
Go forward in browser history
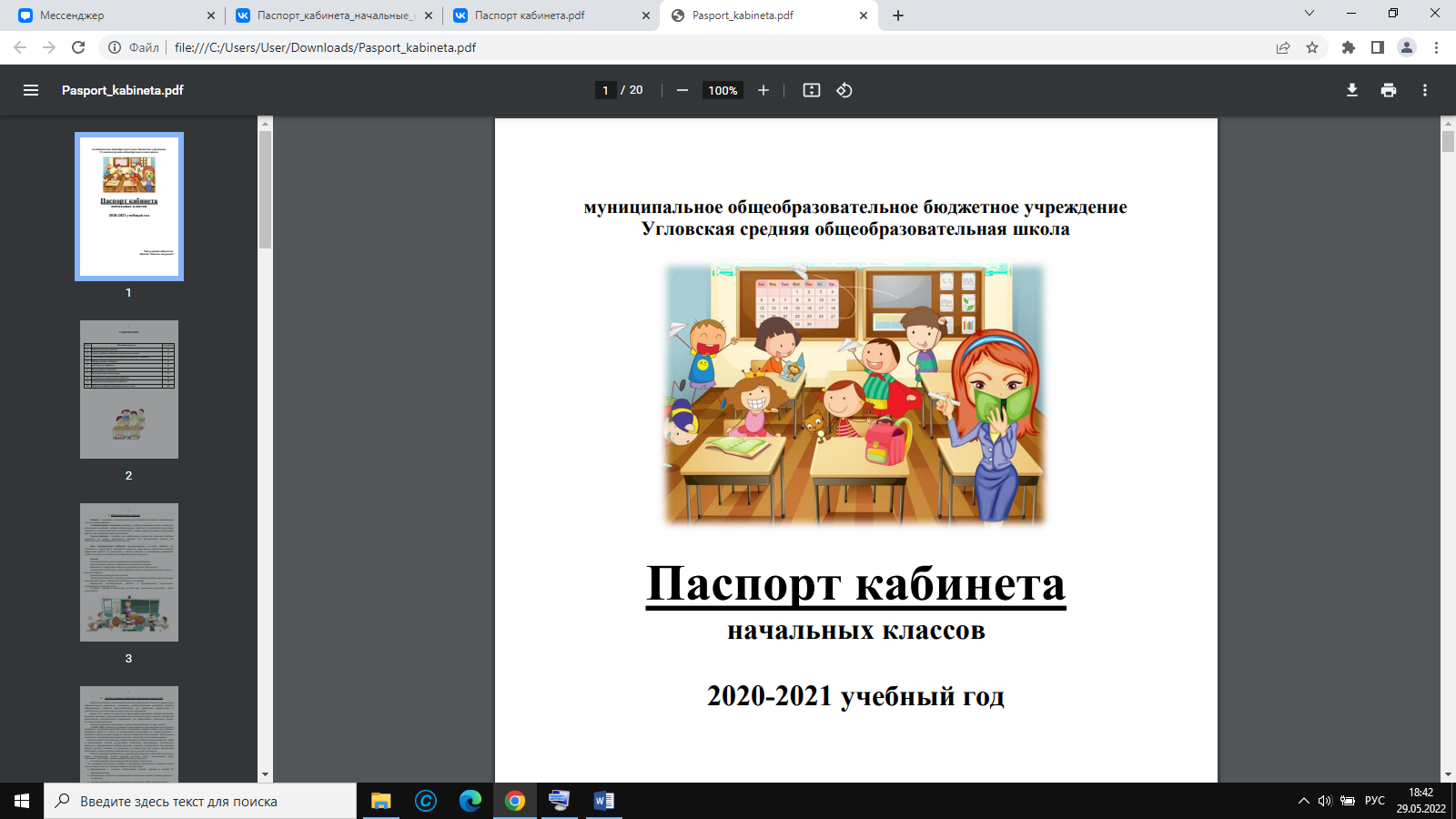[x=49, y=47]
